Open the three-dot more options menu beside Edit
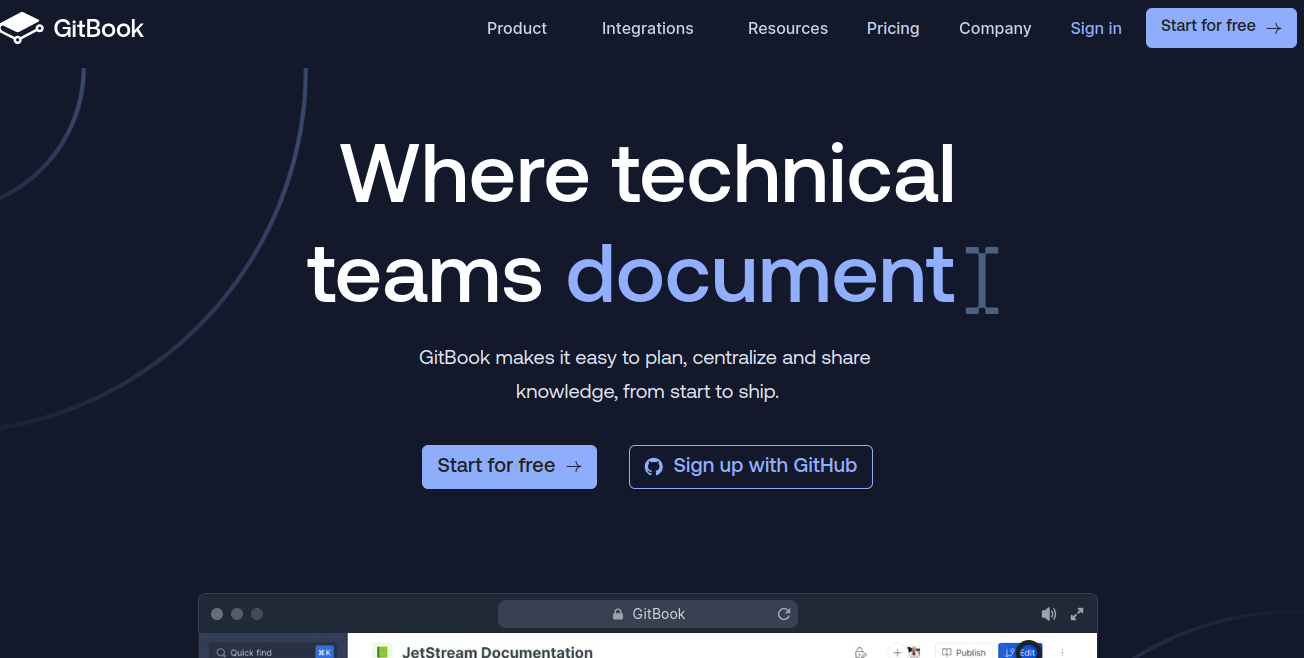This screenshot has width=1304, height=658. point(1063,651)
